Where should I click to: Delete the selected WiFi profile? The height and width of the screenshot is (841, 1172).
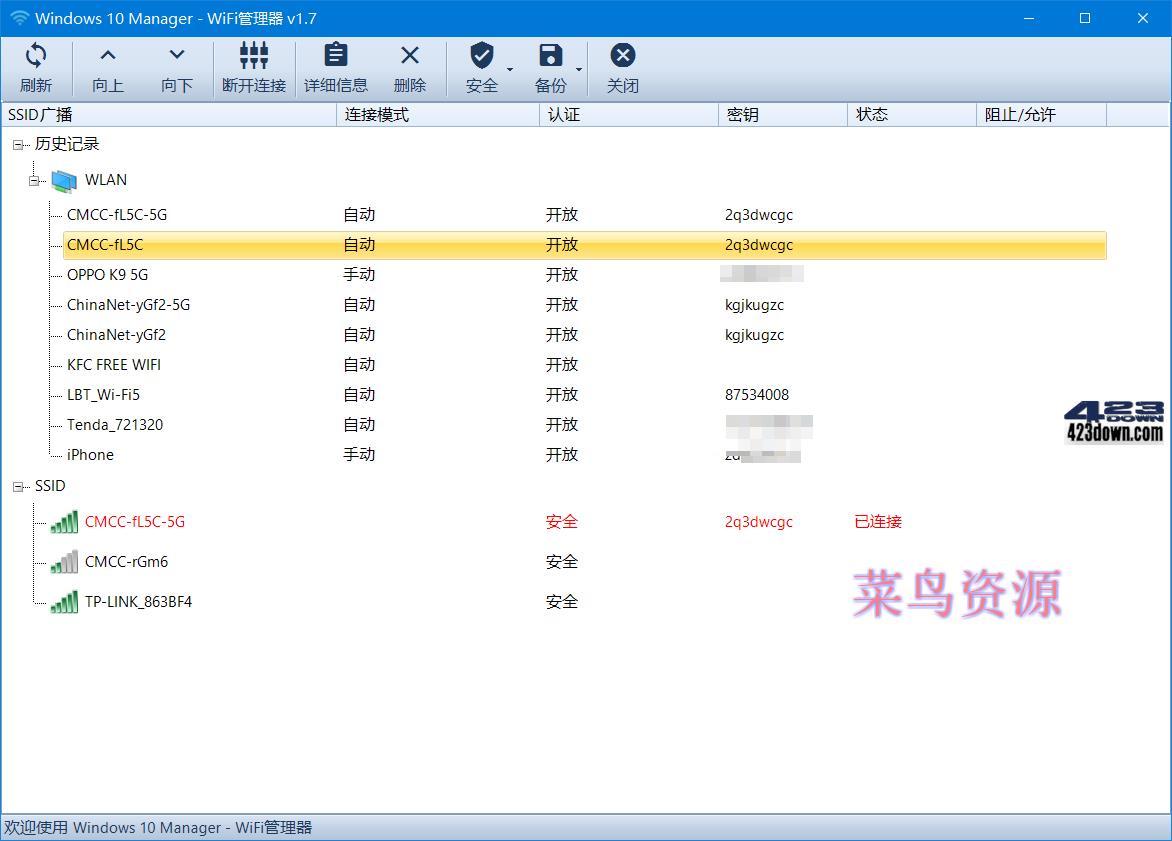409,66
